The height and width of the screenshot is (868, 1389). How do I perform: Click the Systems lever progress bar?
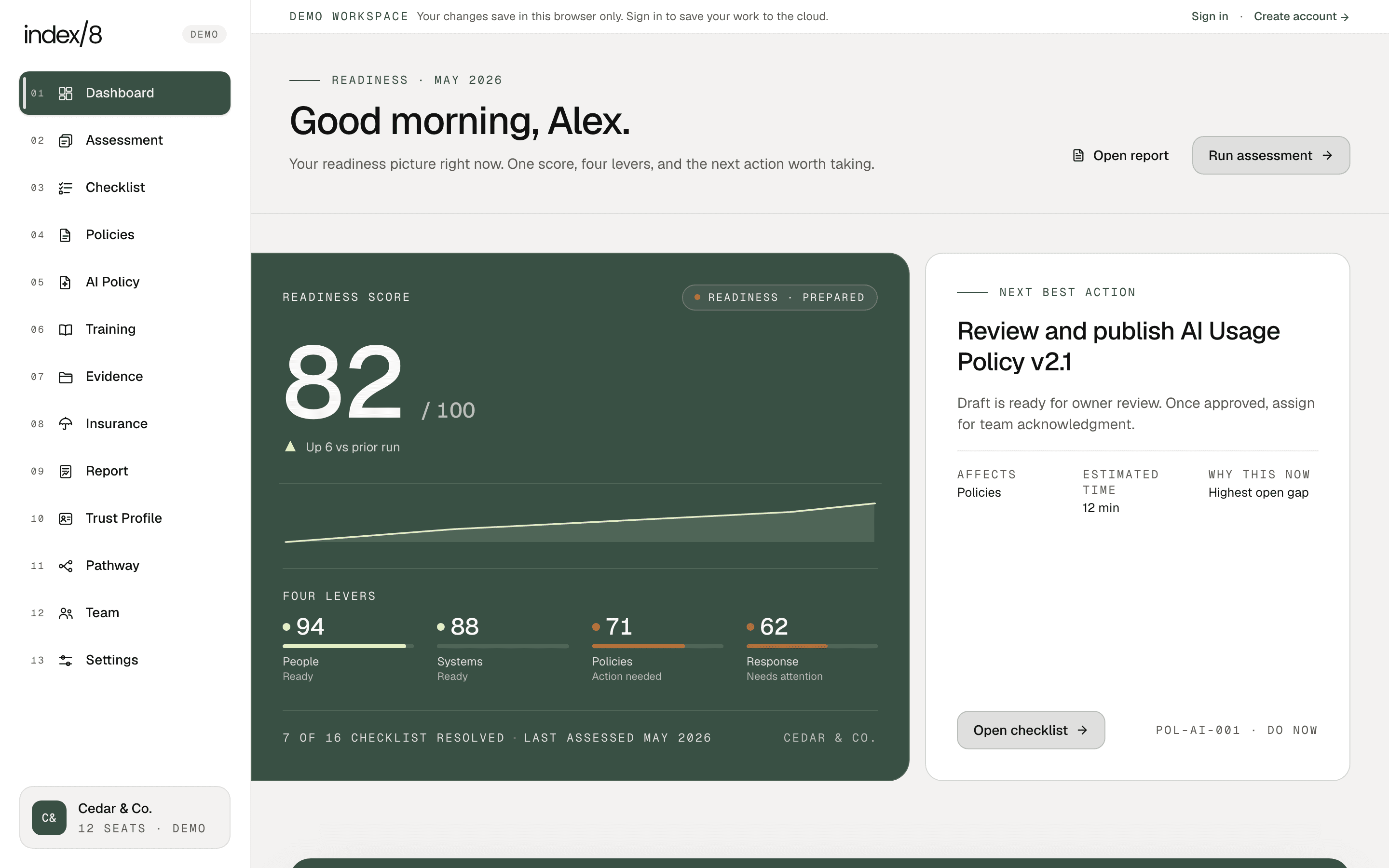point(503,646)
